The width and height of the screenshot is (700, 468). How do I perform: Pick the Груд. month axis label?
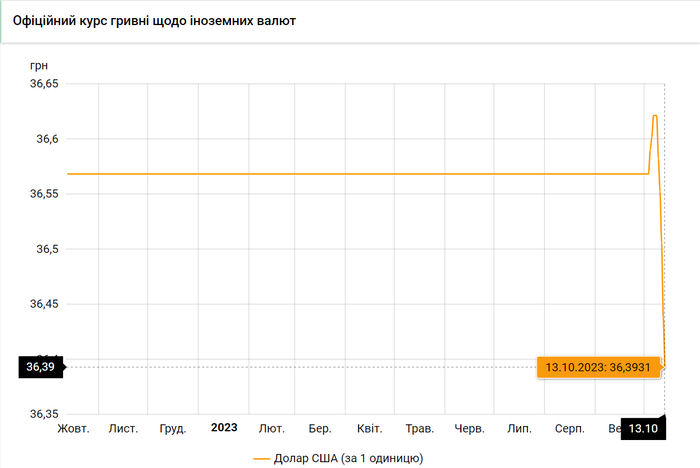coord(173,428)
